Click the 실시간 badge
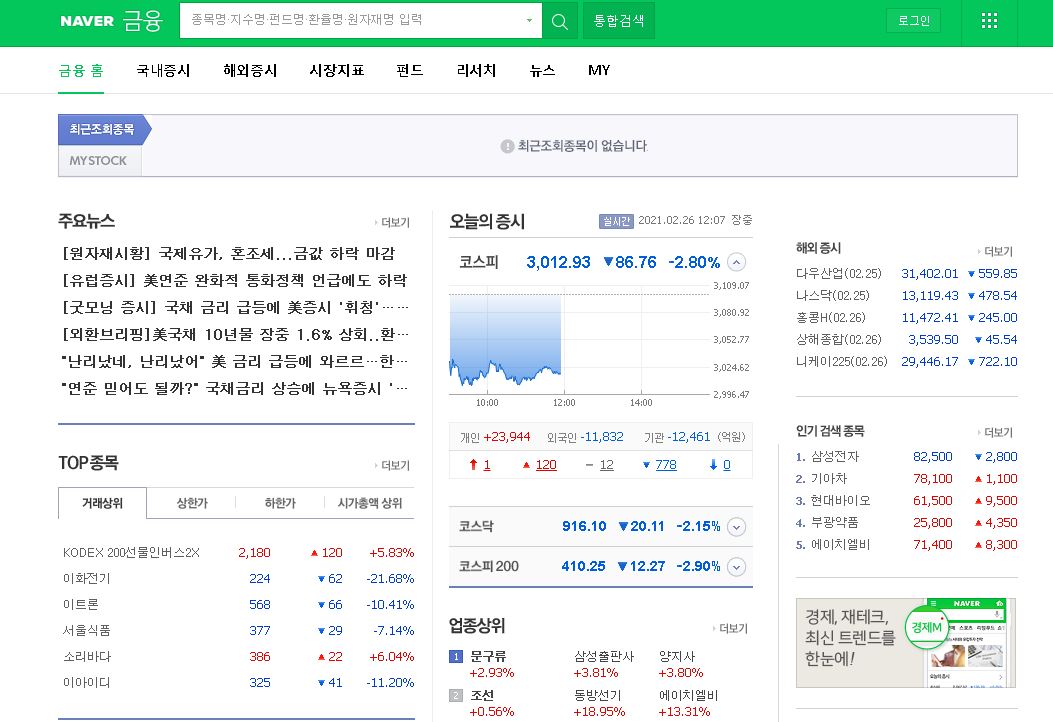 coord(616,221)
